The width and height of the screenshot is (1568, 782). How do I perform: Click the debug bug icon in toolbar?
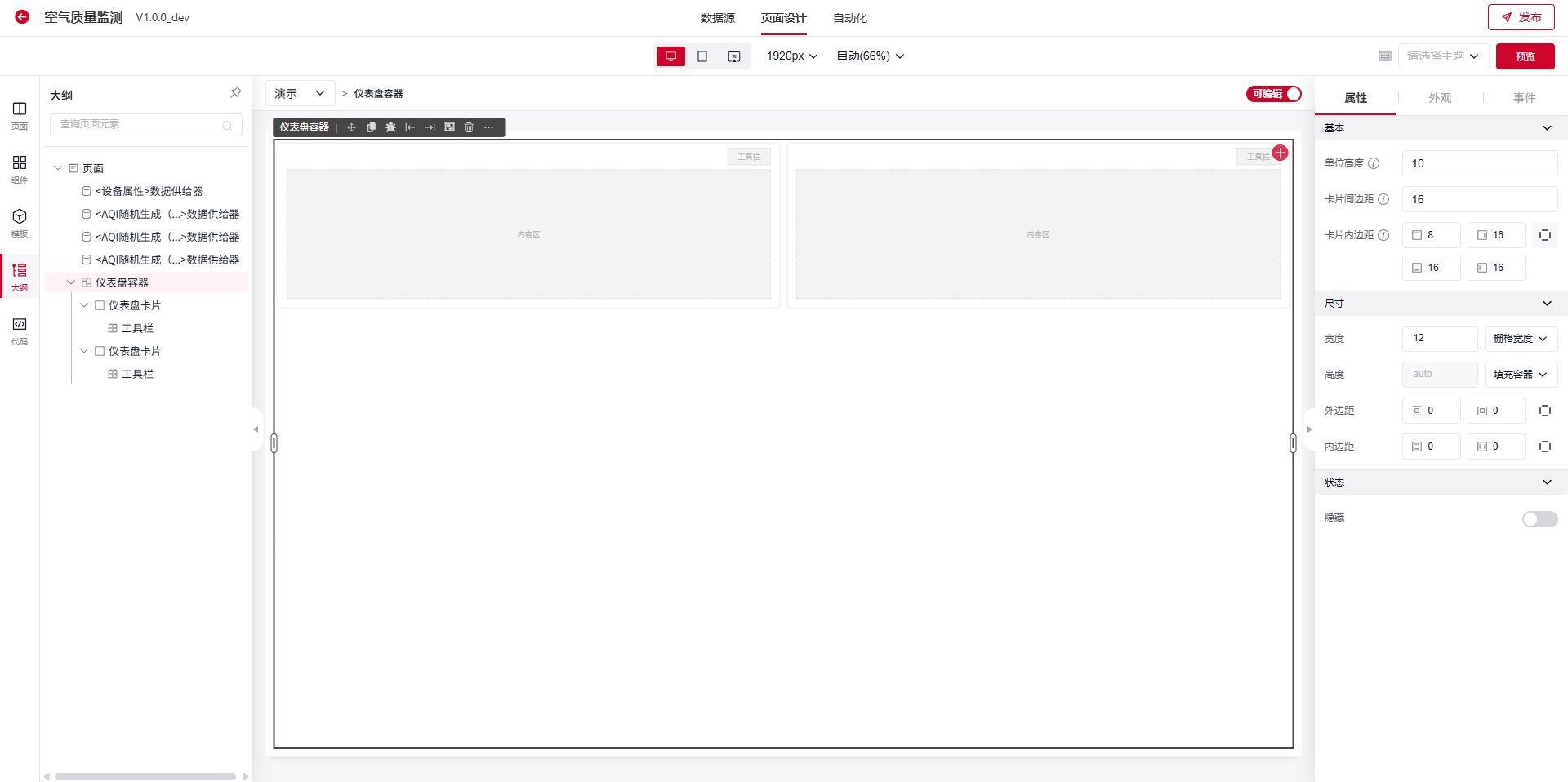[x=390, y=127]
